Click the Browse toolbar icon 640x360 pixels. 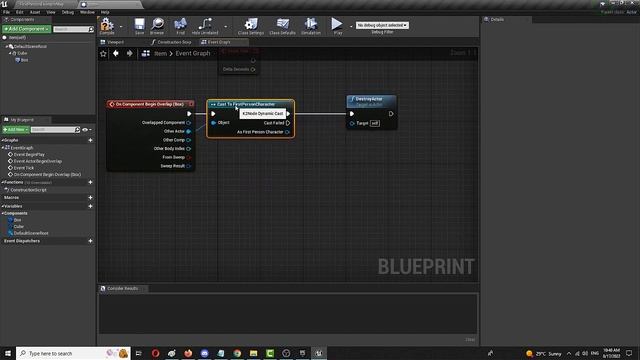click(157, 26)
